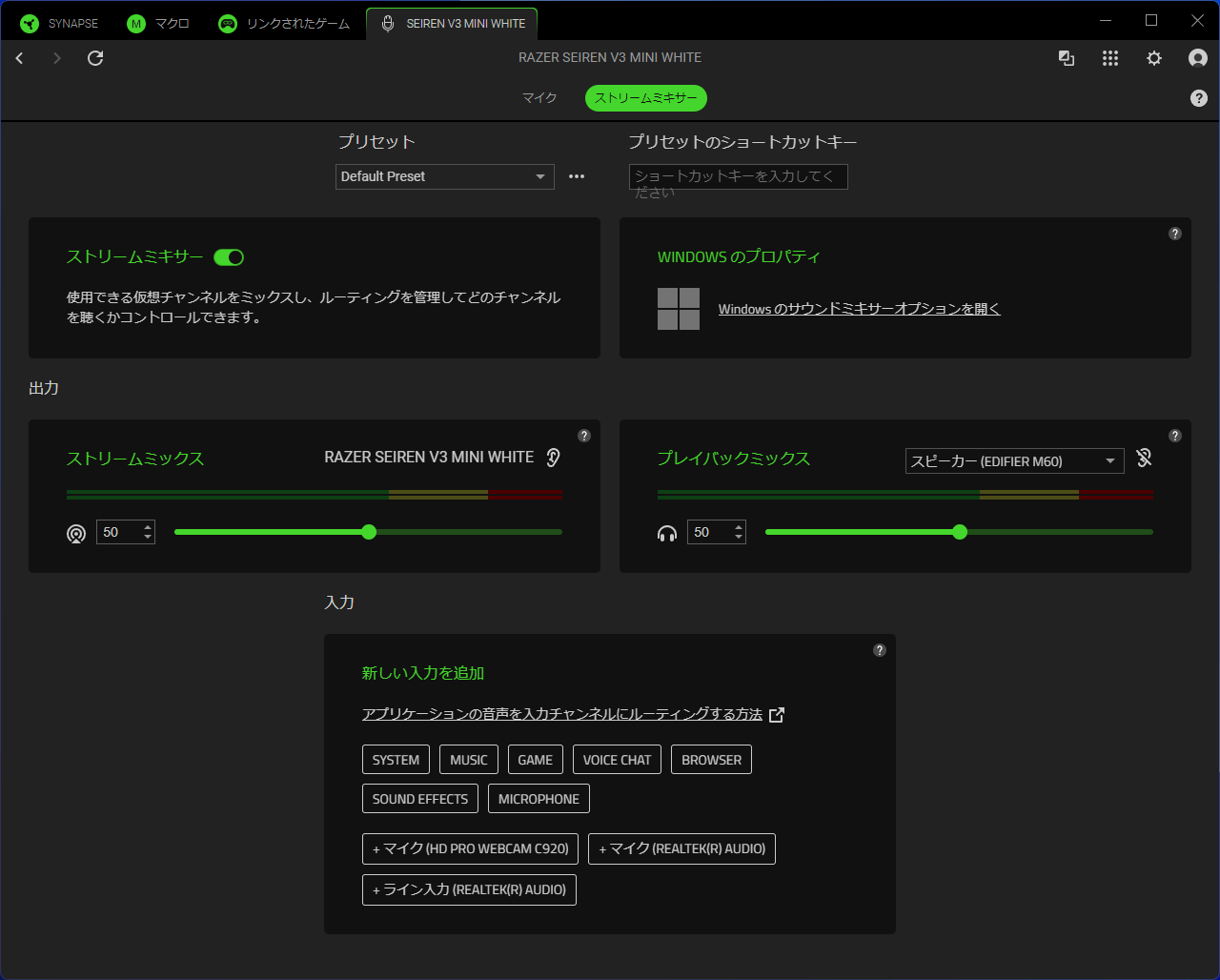Open the apps grid icon

[1109, 58]
